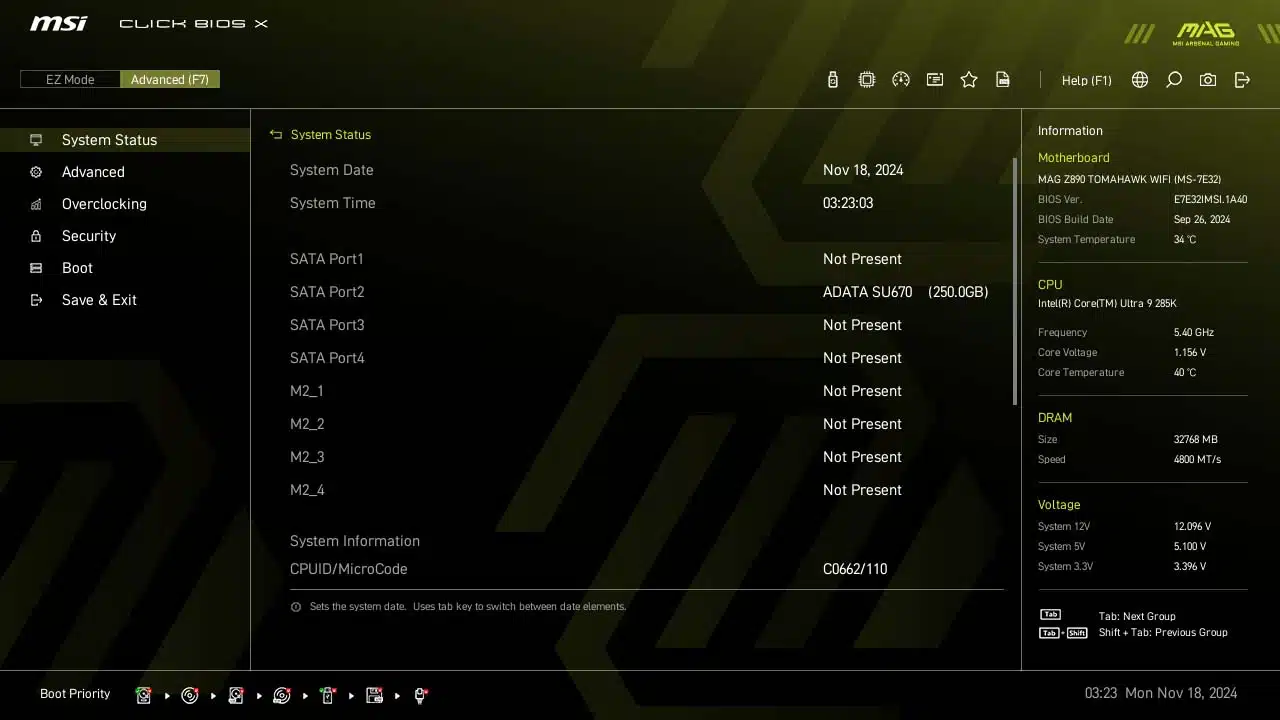The image size is (1280, 720).
Task: Click the Motherboard heading in Information panel
Action: 1073,158
